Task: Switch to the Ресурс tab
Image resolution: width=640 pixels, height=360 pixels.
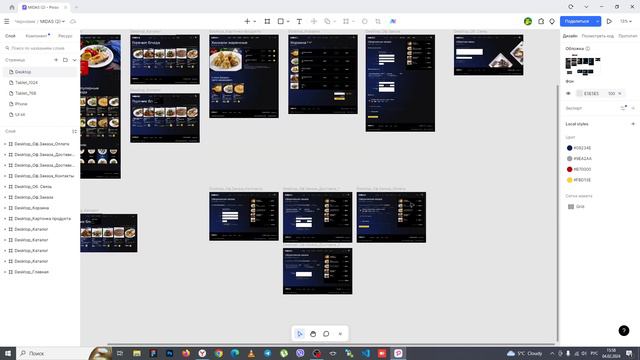Action: tap(65, 36)
